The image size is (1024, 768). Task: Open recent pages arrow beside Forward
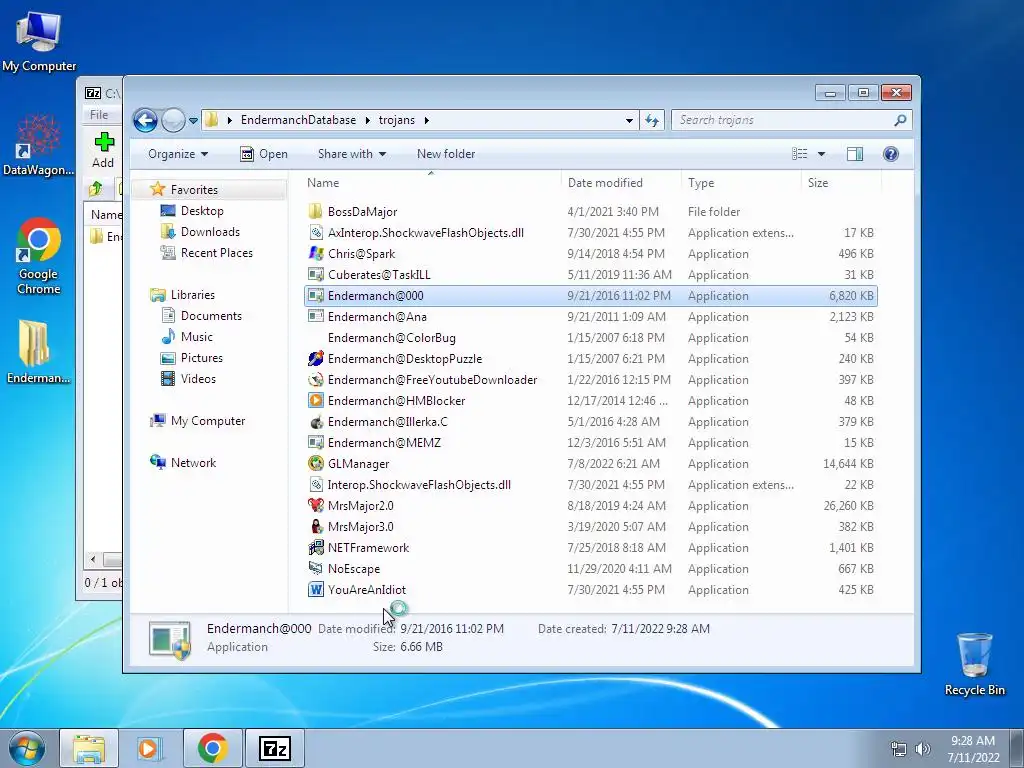coord(193,121)
